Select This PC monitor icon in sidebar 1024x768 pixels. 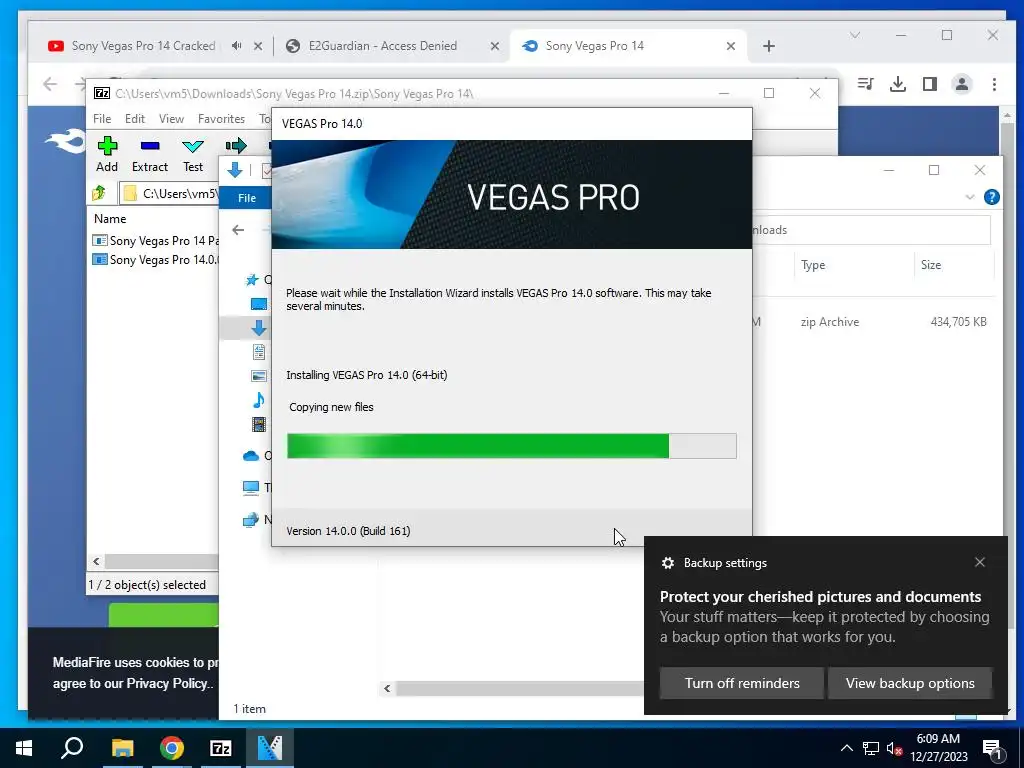pos(251,487)
